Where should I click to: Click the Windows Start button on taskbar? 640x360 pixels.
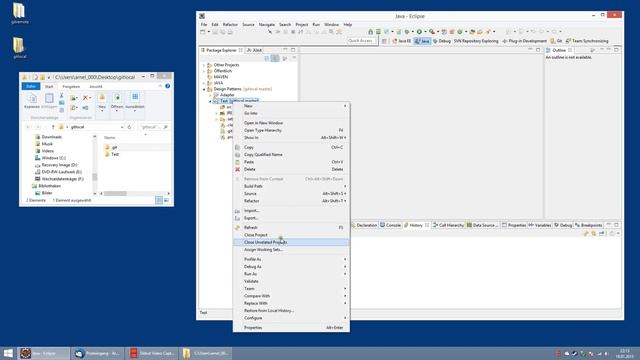coord(8,353)
